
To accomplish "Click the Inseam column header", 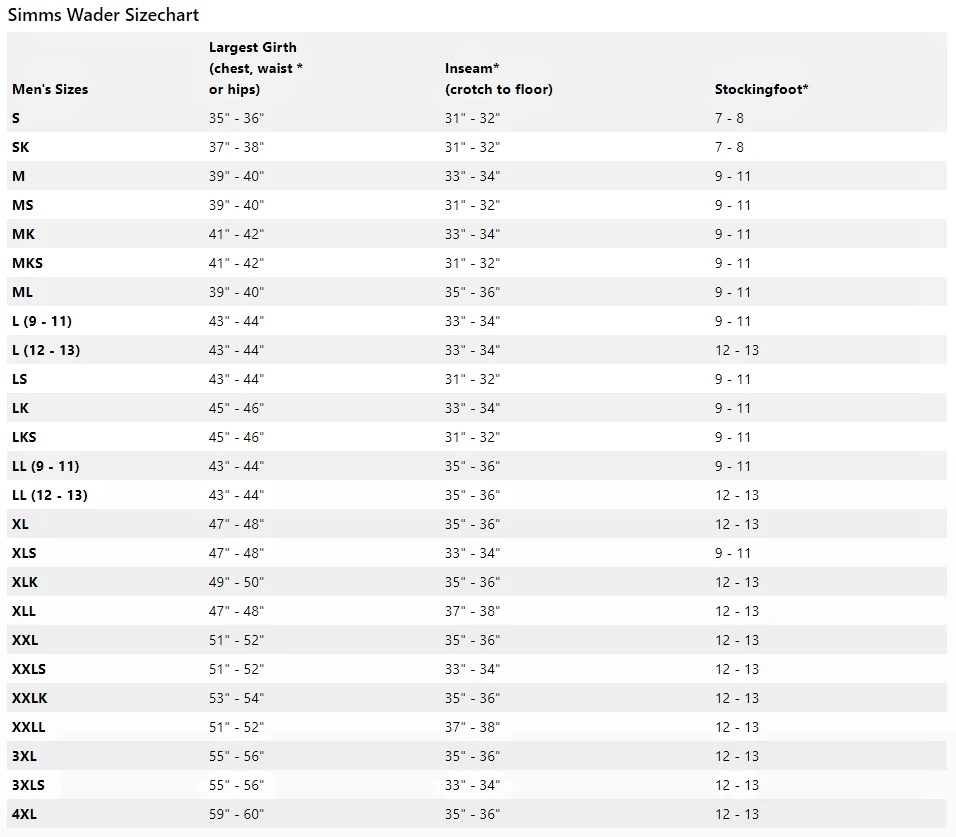I will pos(498,79).
